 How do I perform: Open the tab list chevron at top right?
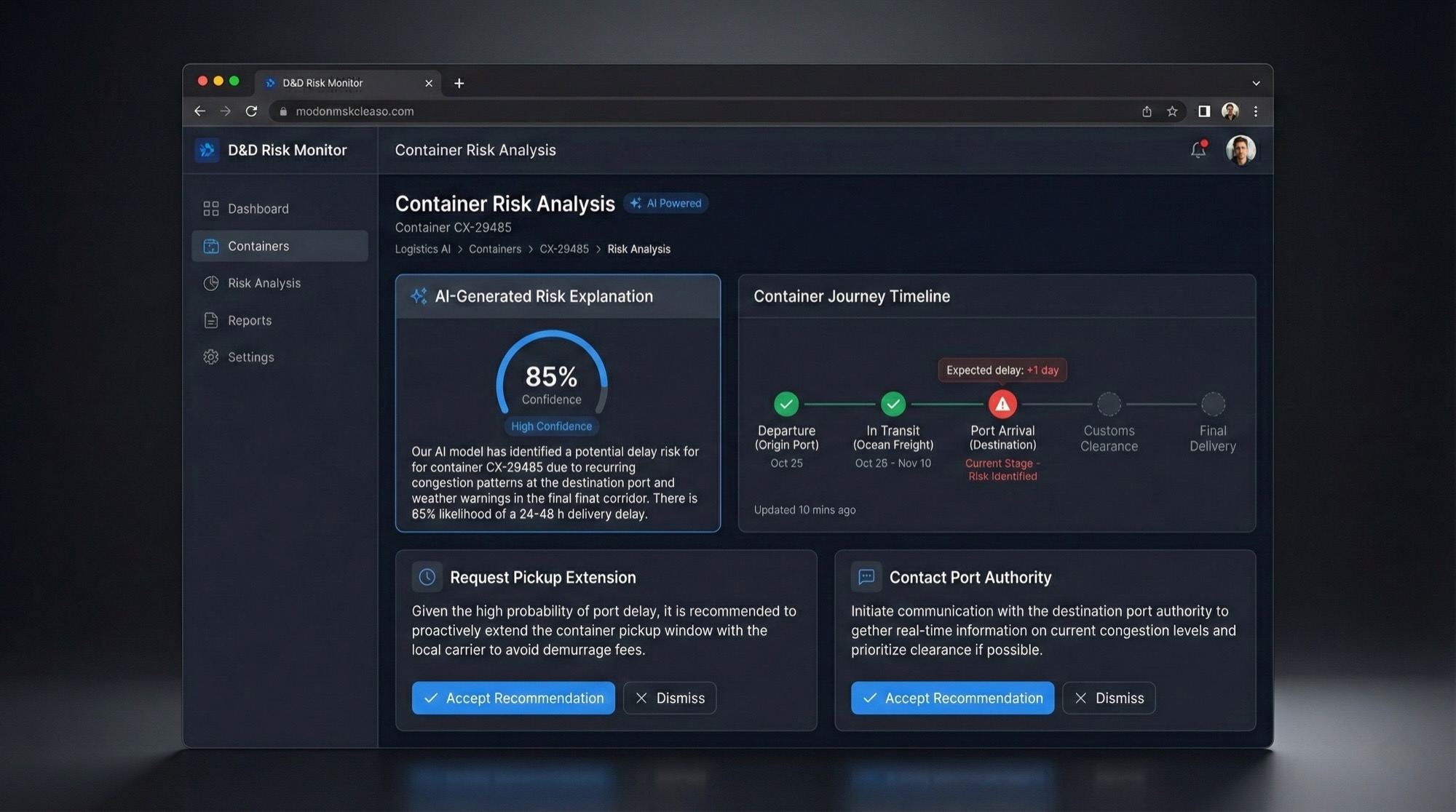pos(1255,83)
